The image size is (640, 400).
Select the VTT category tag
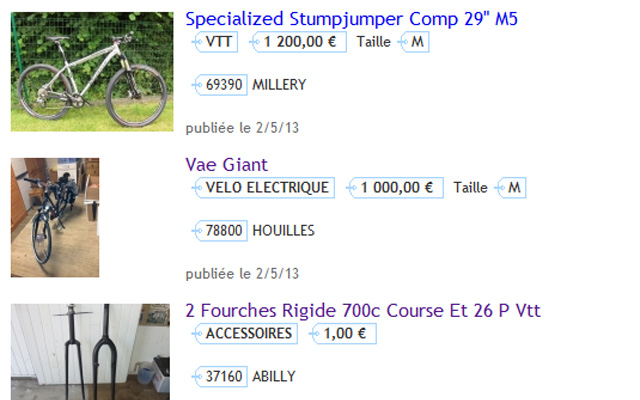215,42
